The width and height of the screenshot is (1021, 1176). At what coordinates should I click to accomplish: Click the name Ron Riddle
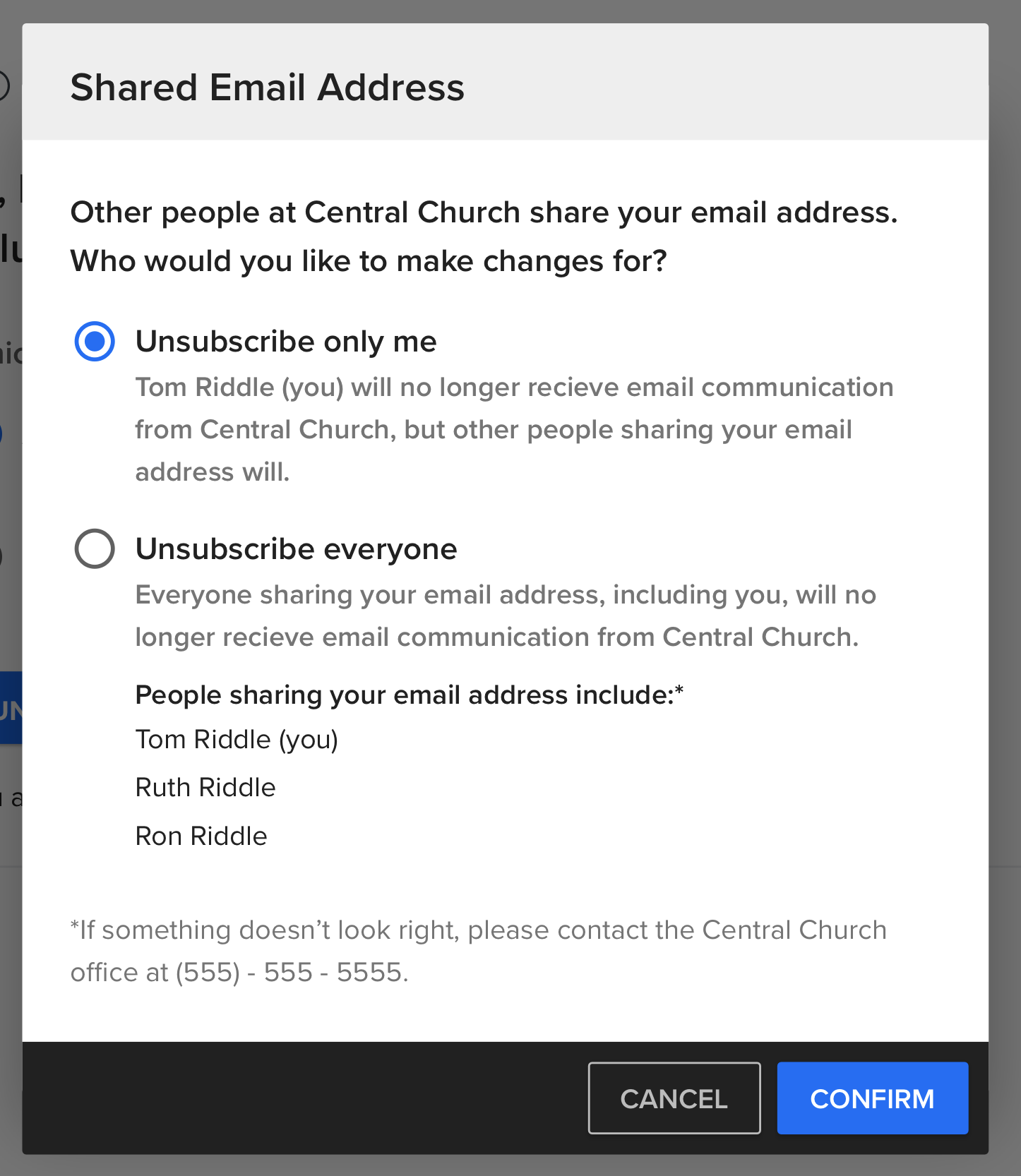pos(201,836)
